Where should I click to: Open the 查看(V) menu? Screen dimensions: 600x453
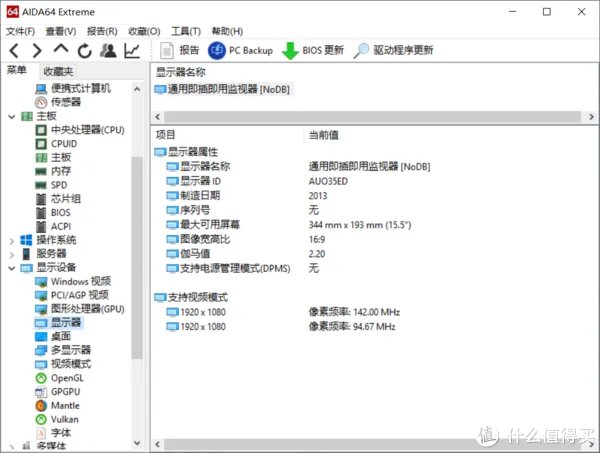[x=61, y=31]
